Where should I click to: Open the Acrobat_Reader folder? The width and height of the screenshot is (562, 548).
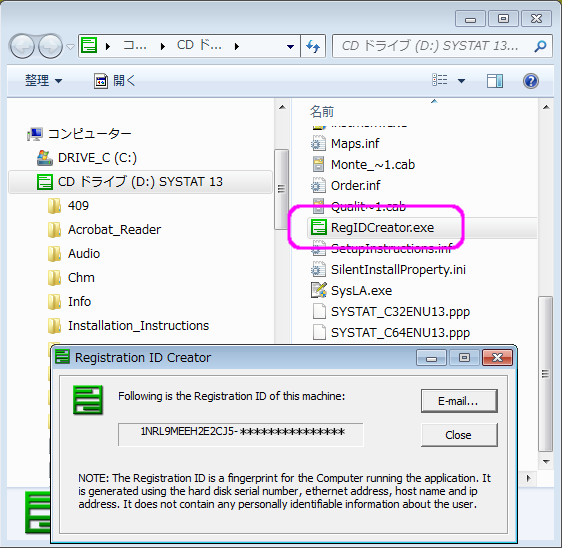coord(114,230)
